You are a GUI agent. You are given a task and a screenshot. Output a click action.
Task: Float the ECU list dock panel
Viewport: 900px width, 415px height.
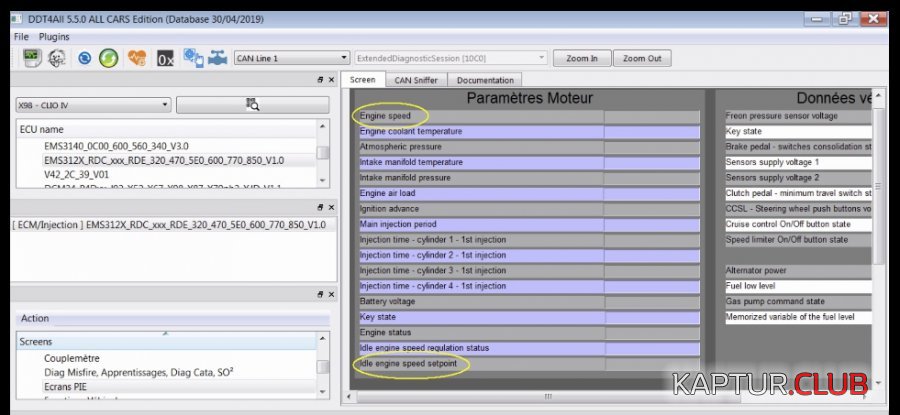[320, 80]
